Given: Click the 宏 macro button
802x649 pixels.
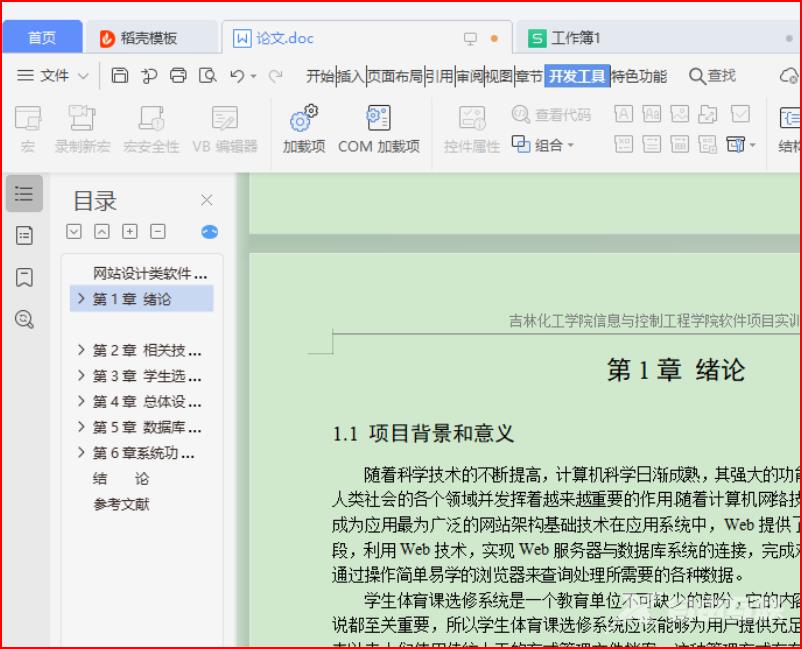Looking at the screenshot, I should 28,129.
